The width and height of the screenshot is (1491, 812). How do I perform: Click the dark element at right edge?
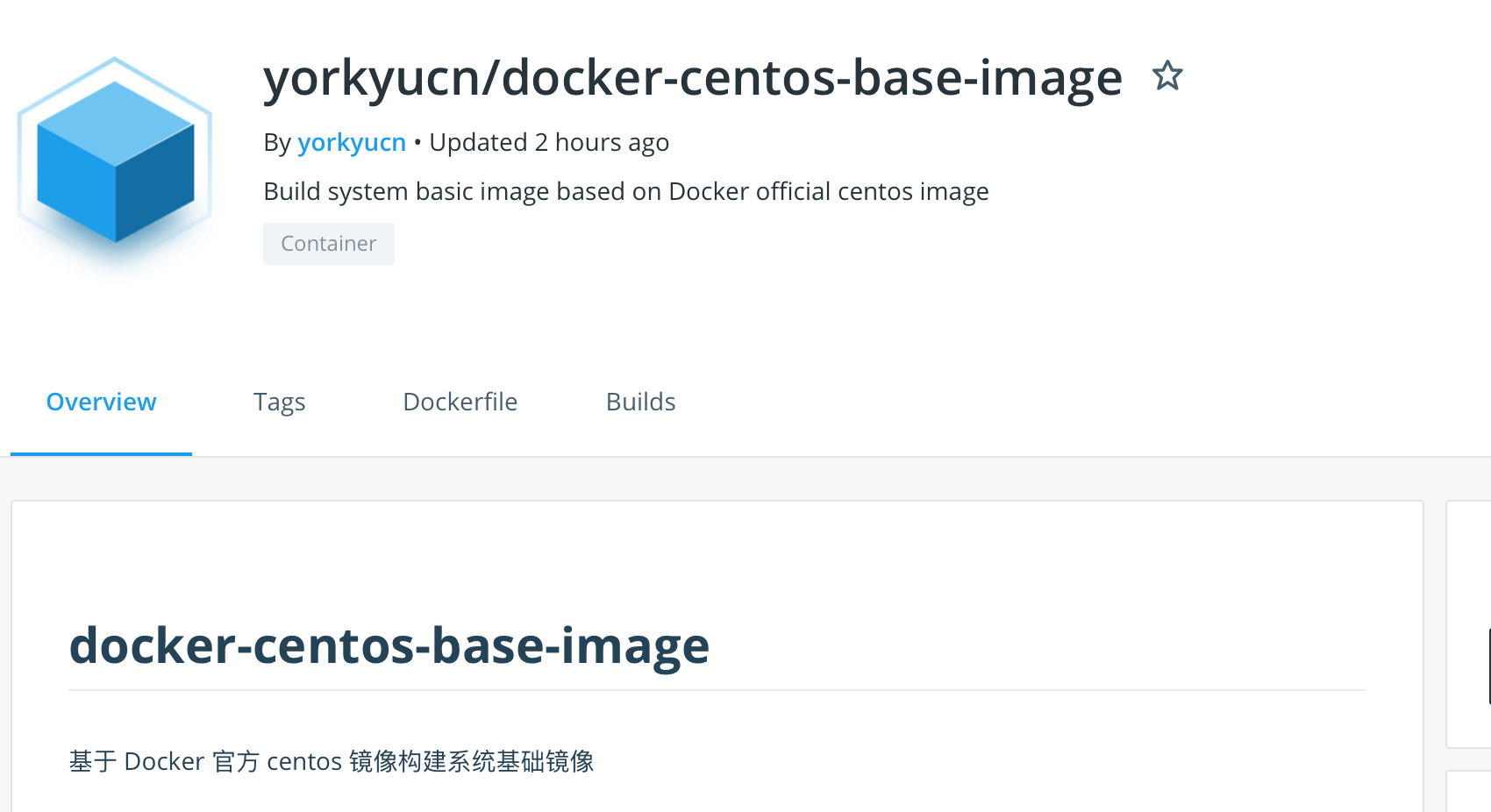pyautogui.click(x=1488, y=666)
